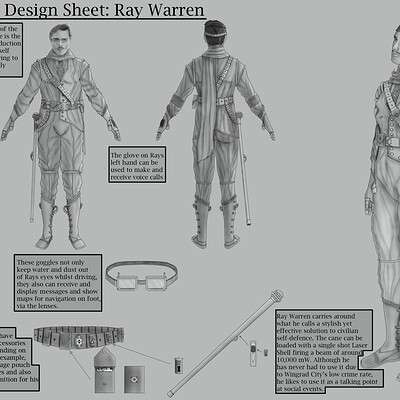Click the 'Design Sheet: Ray Warren' title
The height and width of the screenshot is (400, 400).
coord(104,10)
